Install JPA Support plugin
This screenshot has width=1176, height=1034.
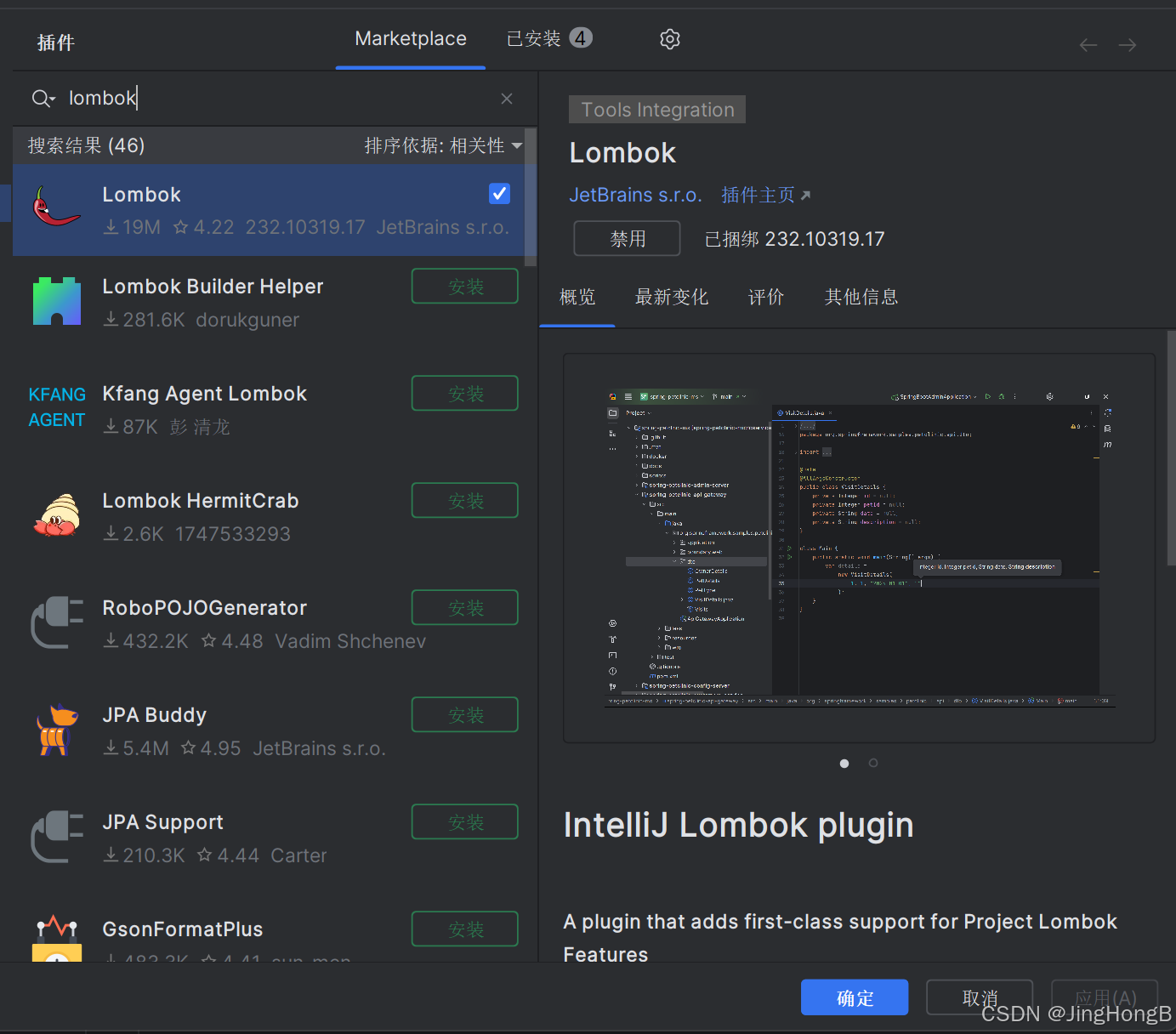pos(465,822)
